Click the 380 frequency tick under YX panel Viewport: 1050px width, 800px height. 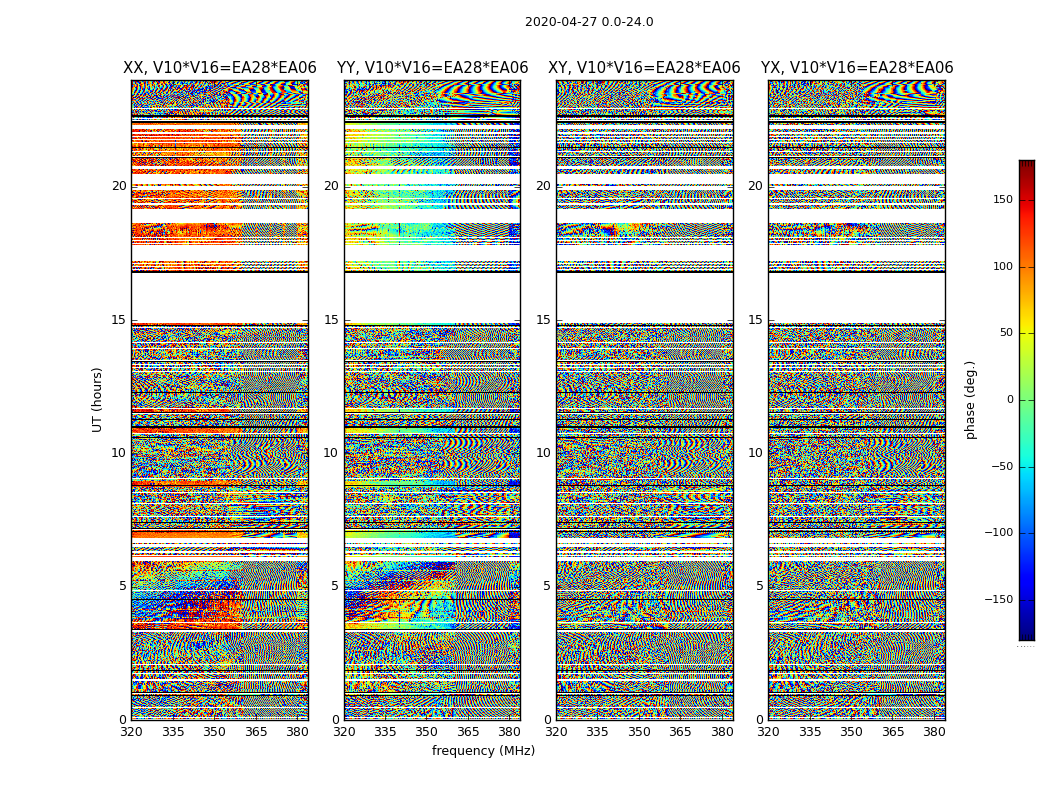click(933, 732)
